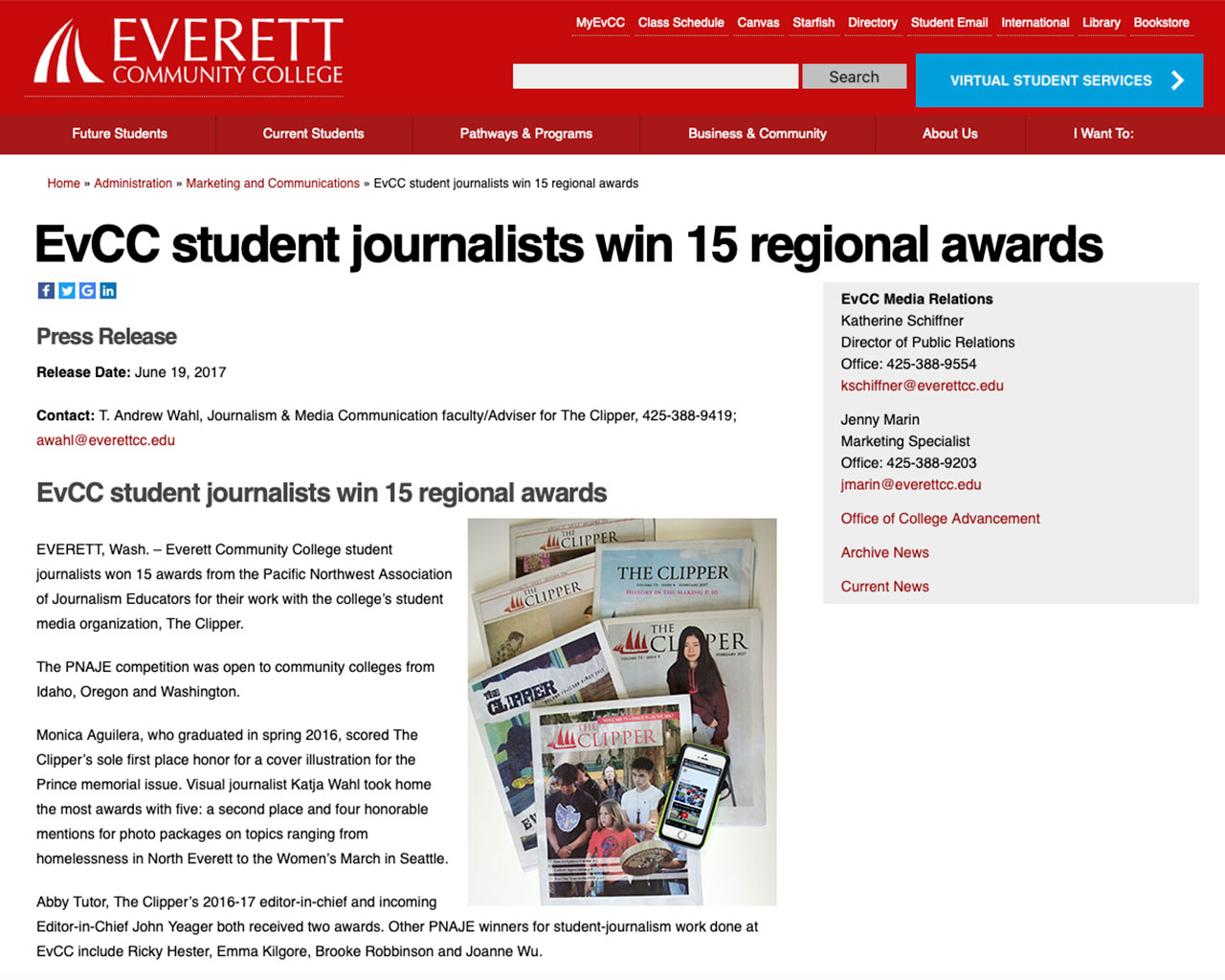Open the Current Students menu
This screenshot has width=1225, height=980.
click(313, 134)
